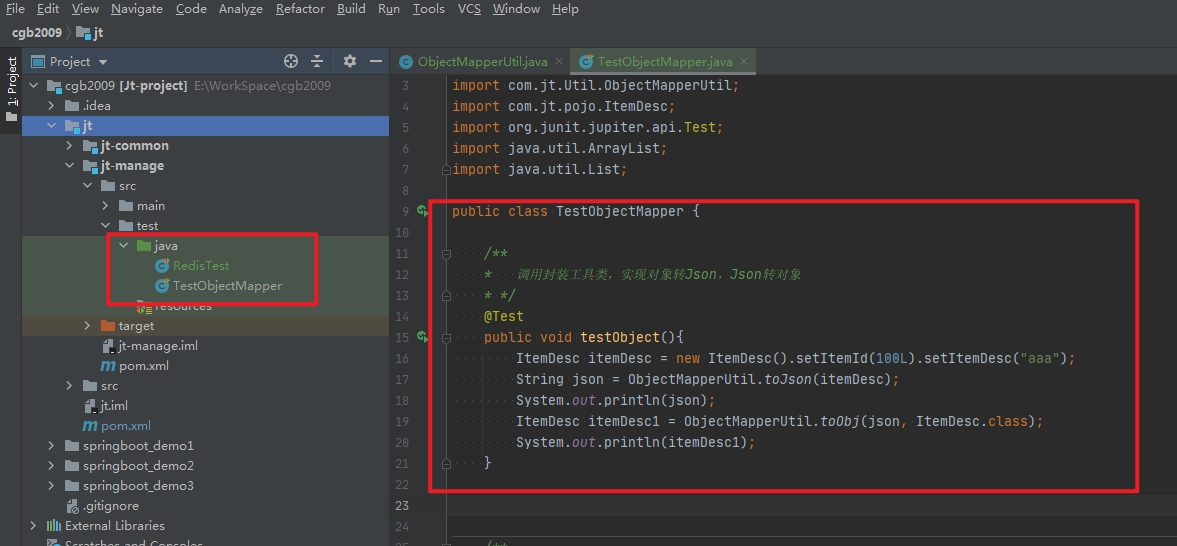Open the File menu
Viewport: 1177px width, 546px height.
tap(15, 9)
